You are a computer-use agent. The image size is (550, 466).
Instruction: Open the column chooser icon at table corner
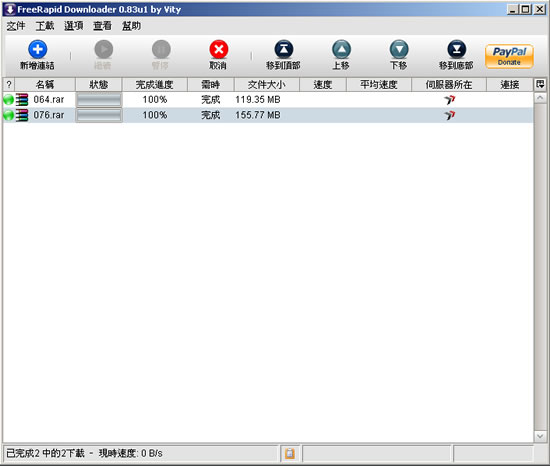[x=540, y=84]
